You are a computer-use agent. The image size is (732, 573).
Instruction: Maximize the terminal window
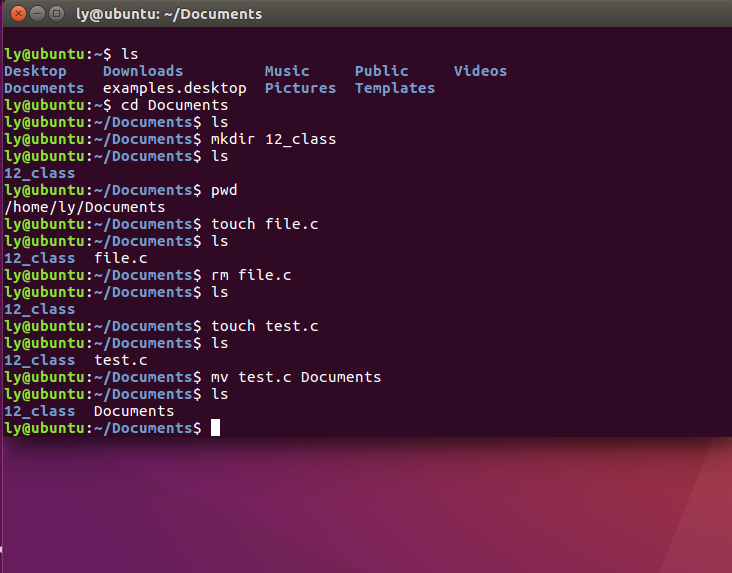[x=56, y=14]
